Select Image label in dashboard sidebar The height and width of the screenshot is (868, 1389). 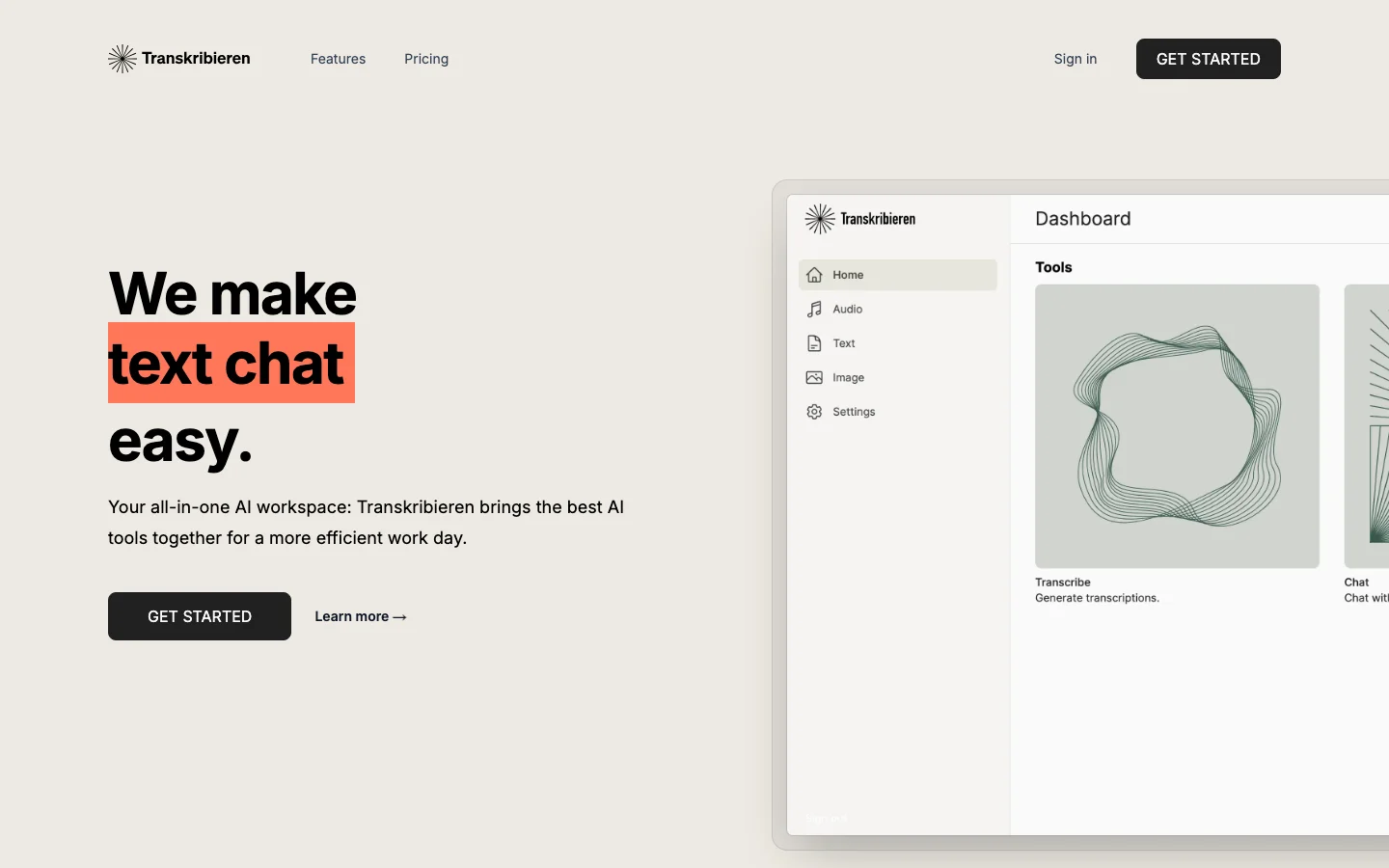click(849, 378)
